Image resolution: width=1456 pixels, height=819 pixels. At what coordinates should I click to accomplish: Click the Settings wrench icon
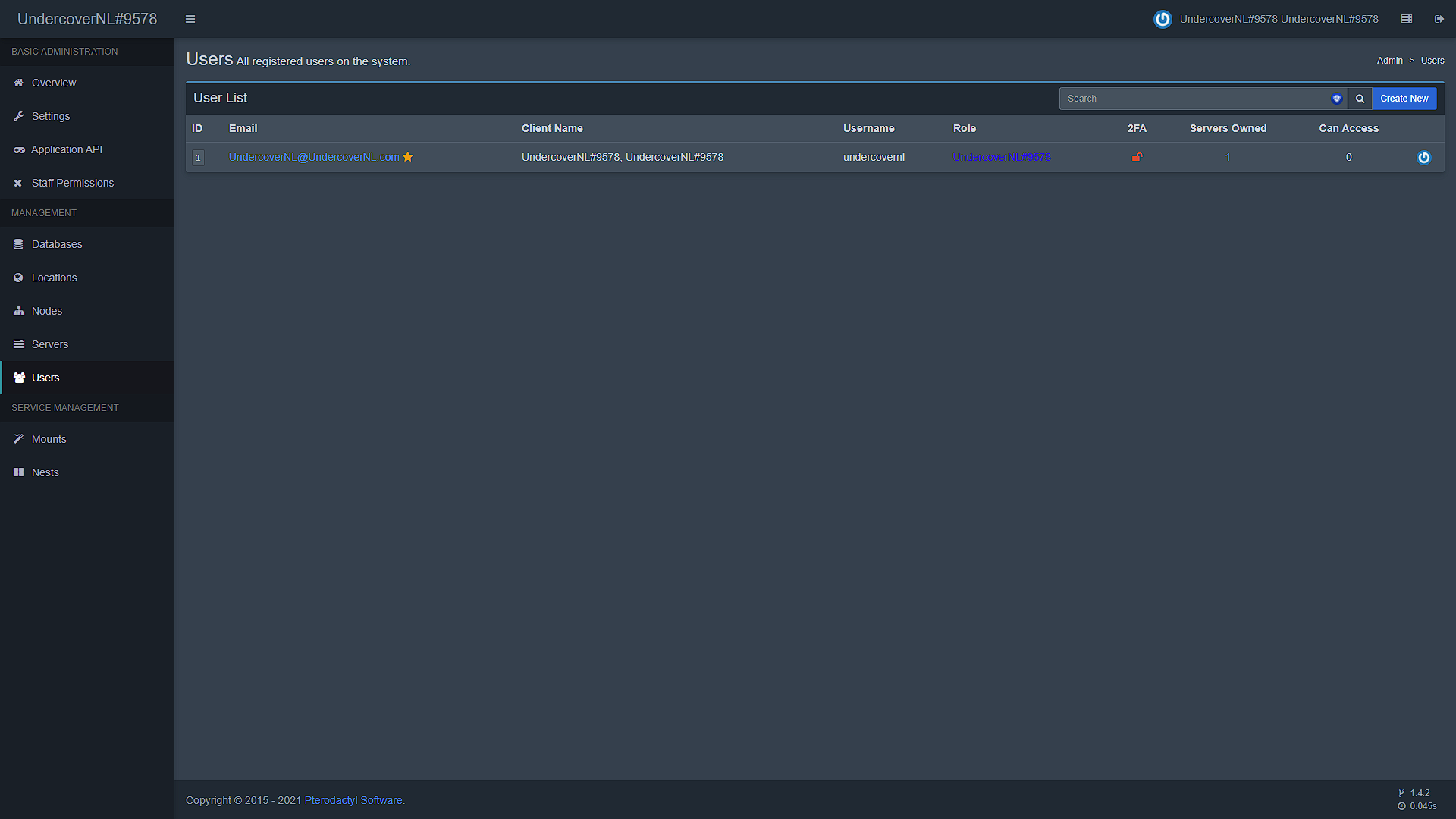[18, 116]
